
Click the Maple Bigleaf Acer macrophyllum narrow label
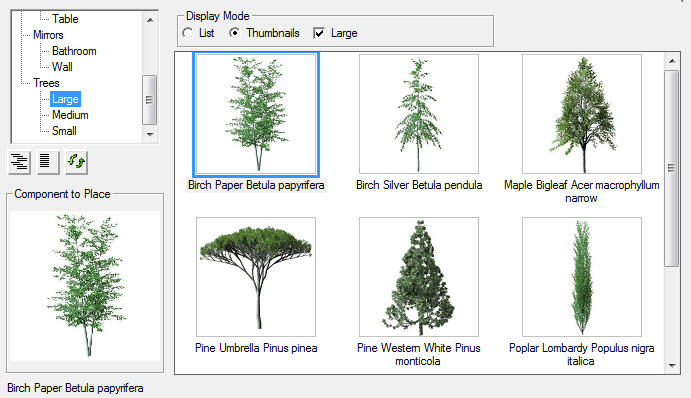tap(582, 192)
